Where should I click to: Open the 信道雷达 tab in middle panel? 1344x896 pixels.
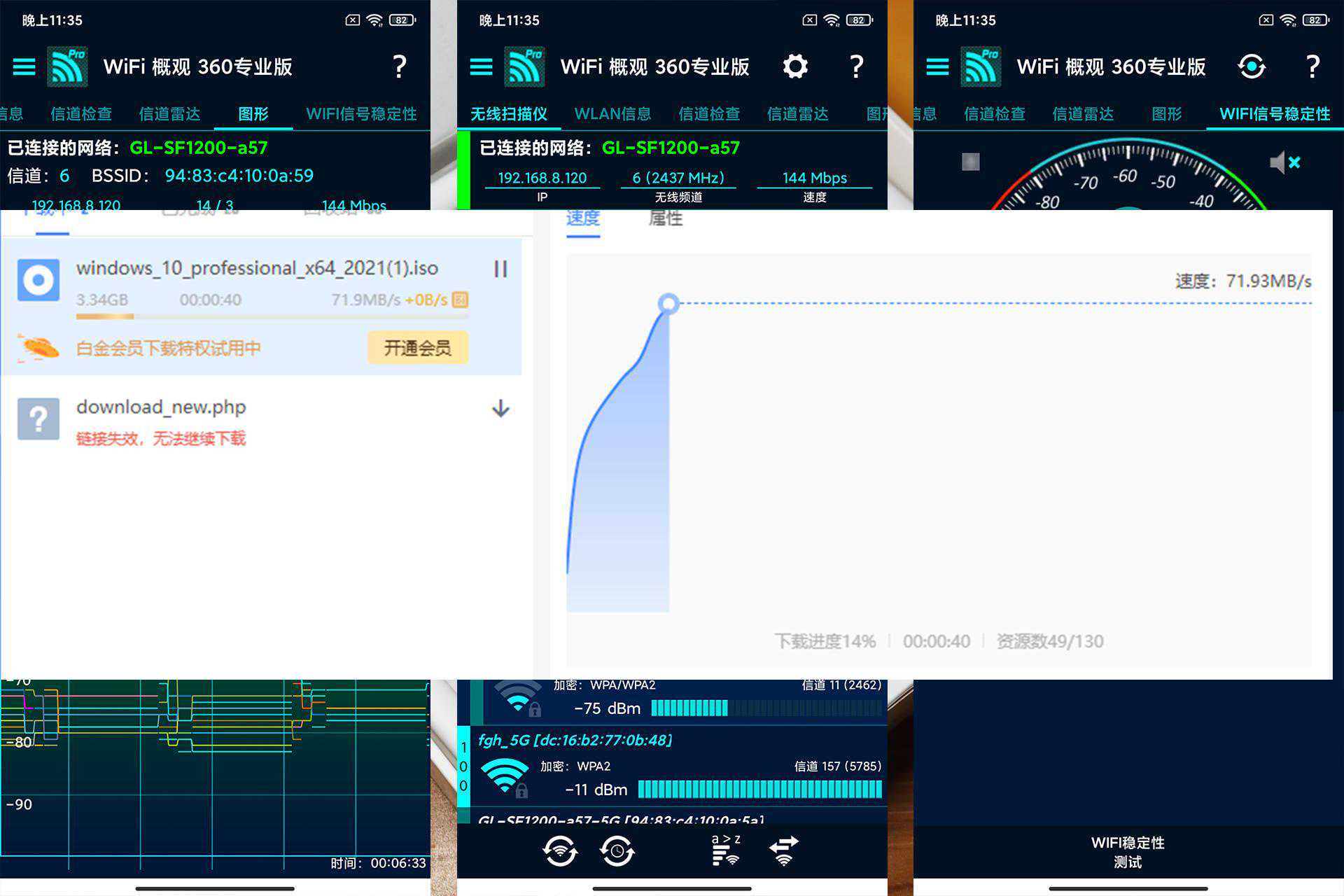797,114
